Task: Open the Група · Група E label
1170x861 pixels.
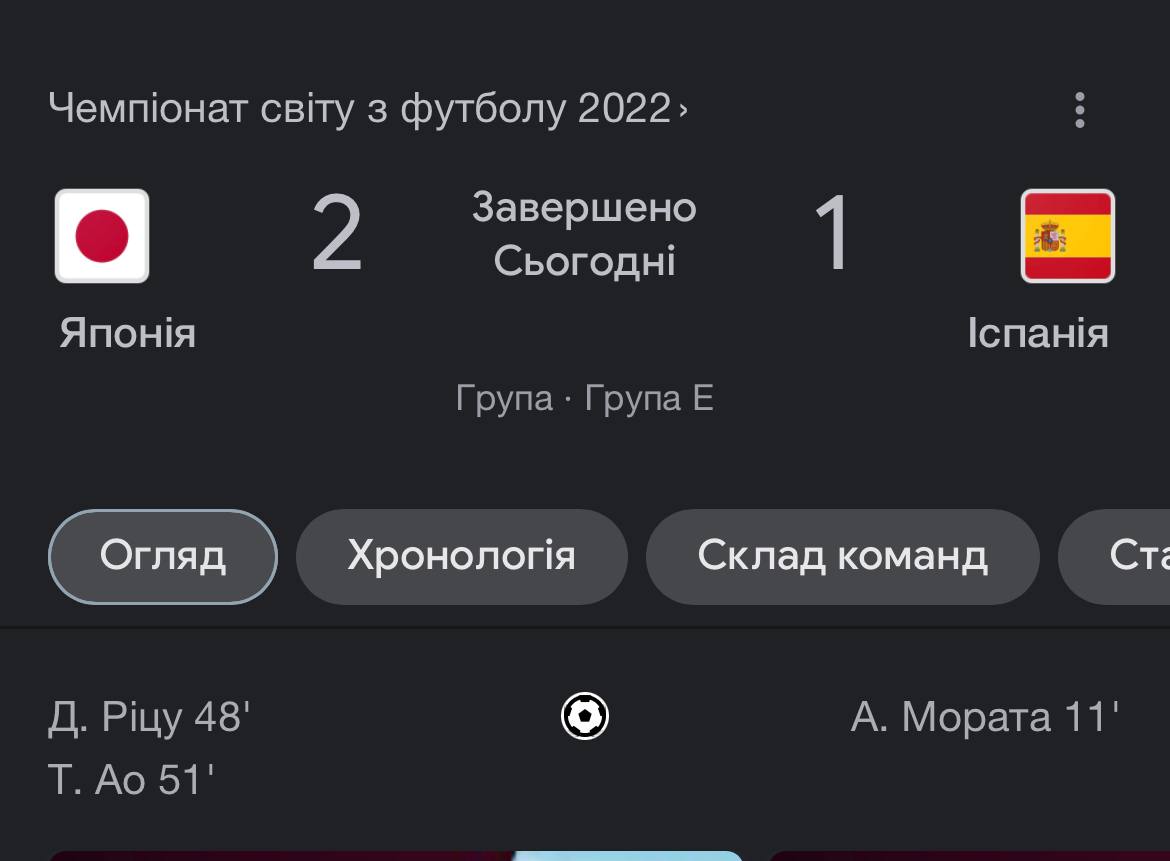Action: click(x=584, y=398)
